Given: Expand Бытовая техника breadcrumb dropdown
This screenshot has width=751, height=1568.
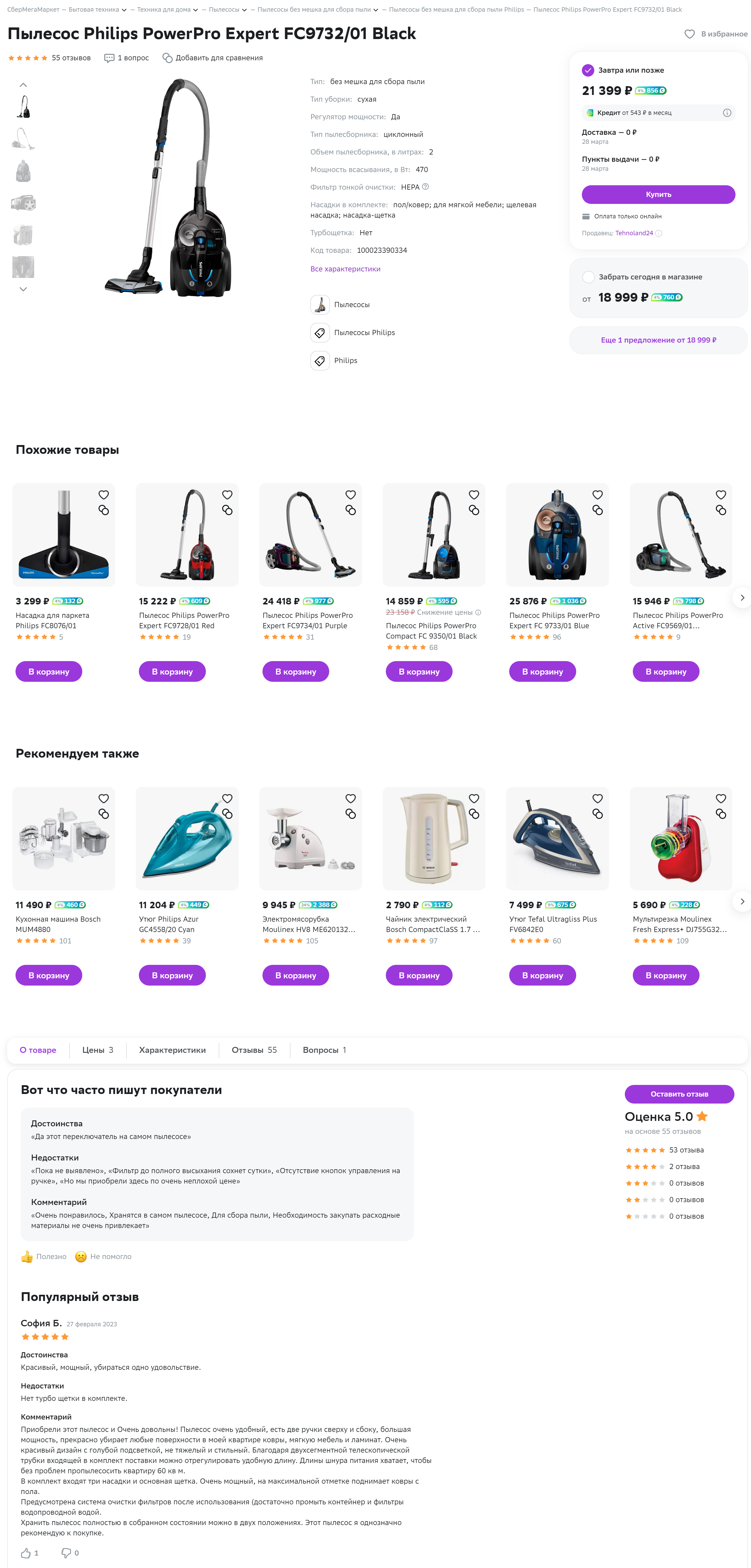Looking at the screenshot, I should click(x=124, y=10).
